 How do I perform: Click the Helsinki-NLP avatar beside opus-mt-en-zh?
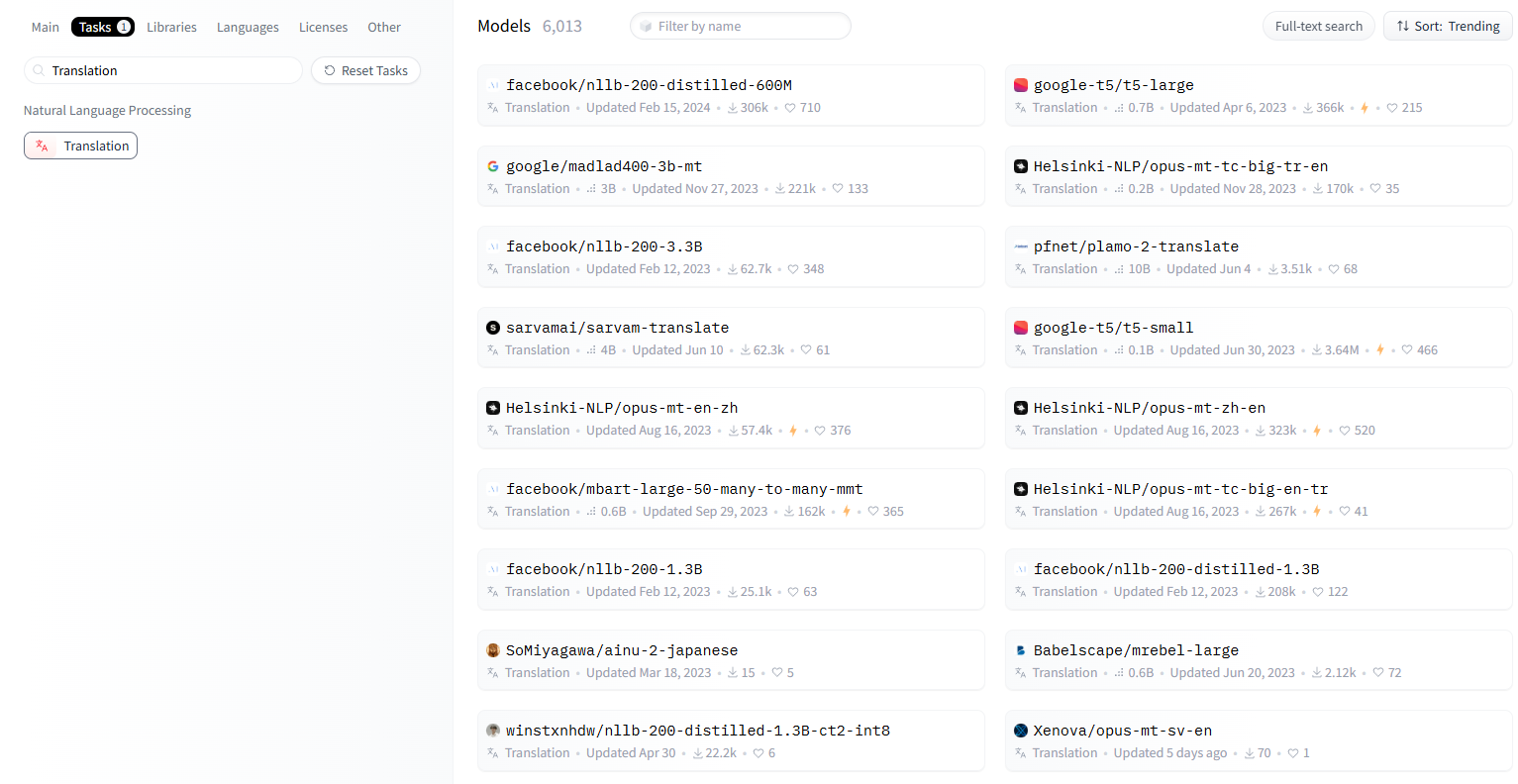pyautogui.click(x=493, y=408)
